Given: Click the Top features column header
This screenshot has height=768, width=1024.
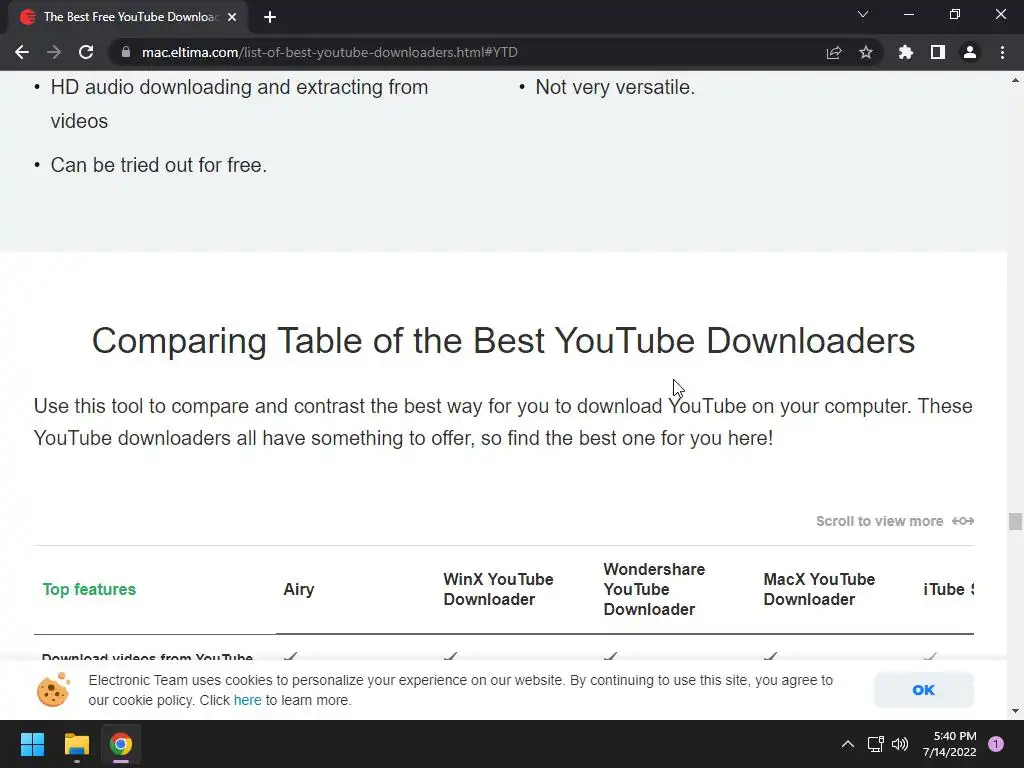Looking at the screenshot, I should 89,589.
